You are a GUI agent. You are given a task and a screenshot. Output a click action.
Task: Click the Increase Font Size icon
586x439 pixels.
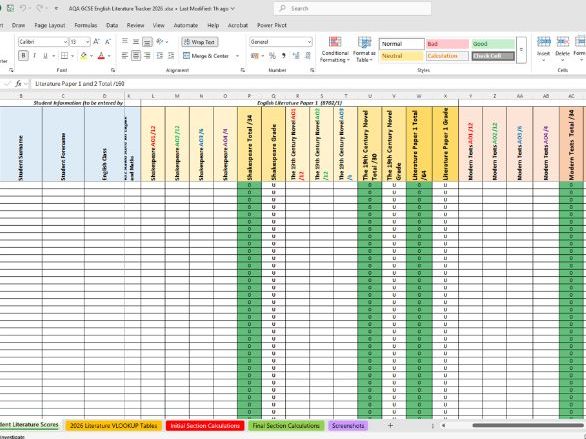[x=96, y=41]
